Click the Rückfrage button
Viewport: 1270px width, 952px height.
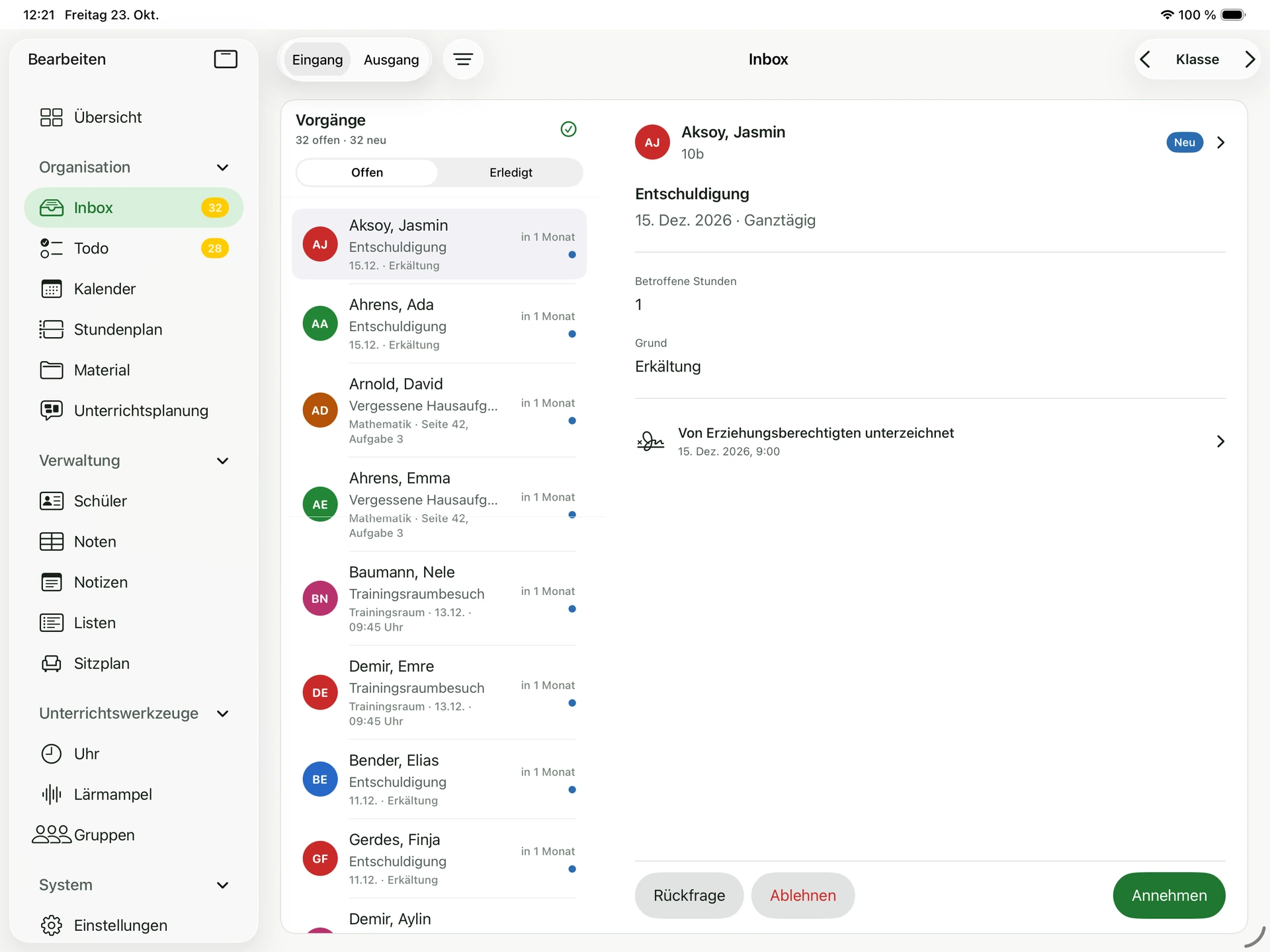click(x=689, y=895)
